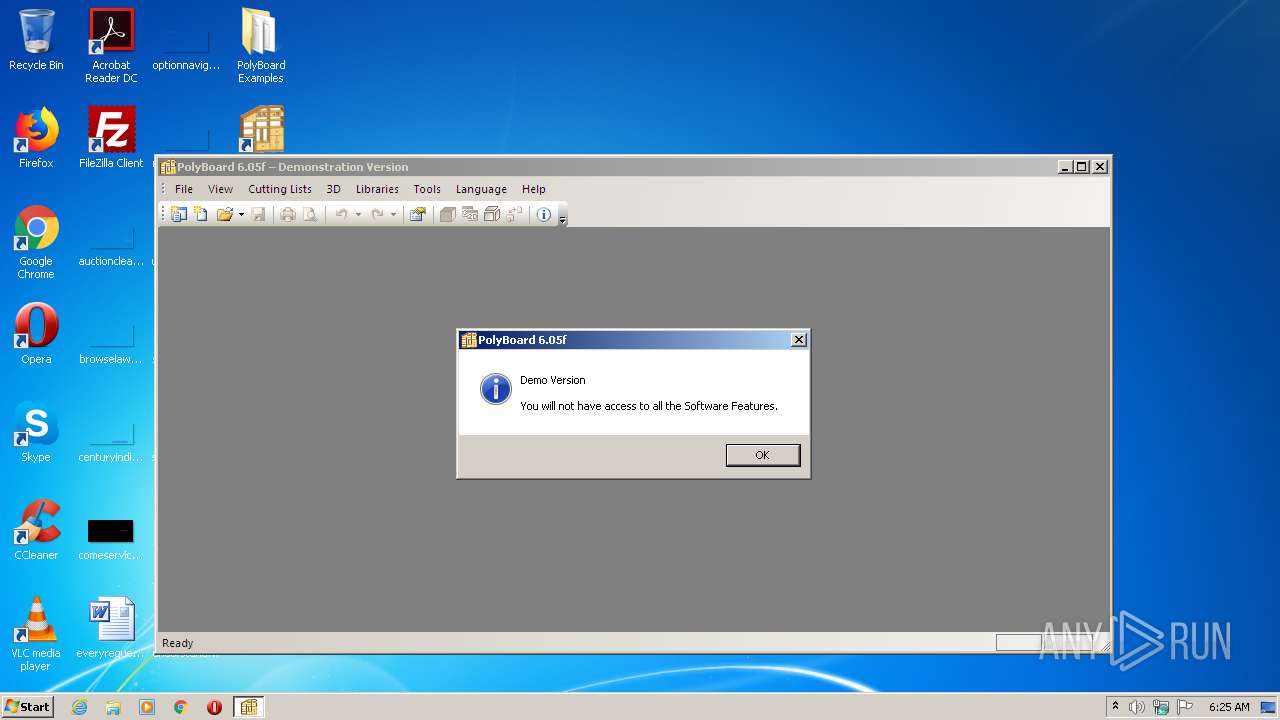Viewport: 1280px width, 720px height.
Task: Open the auctionclea desktop file
Action: coord(111,243)
